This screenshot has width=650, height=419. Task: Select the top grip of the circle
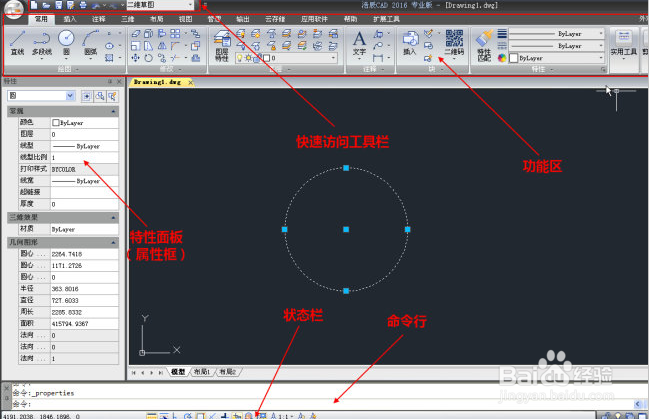346,168
